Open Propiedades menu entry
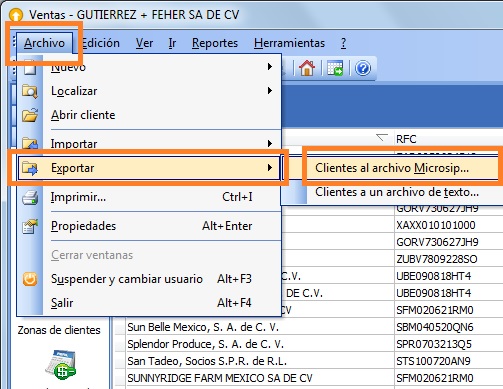Image resolution: width=503 pixels, height=389 pixels. tap(149, 226)
